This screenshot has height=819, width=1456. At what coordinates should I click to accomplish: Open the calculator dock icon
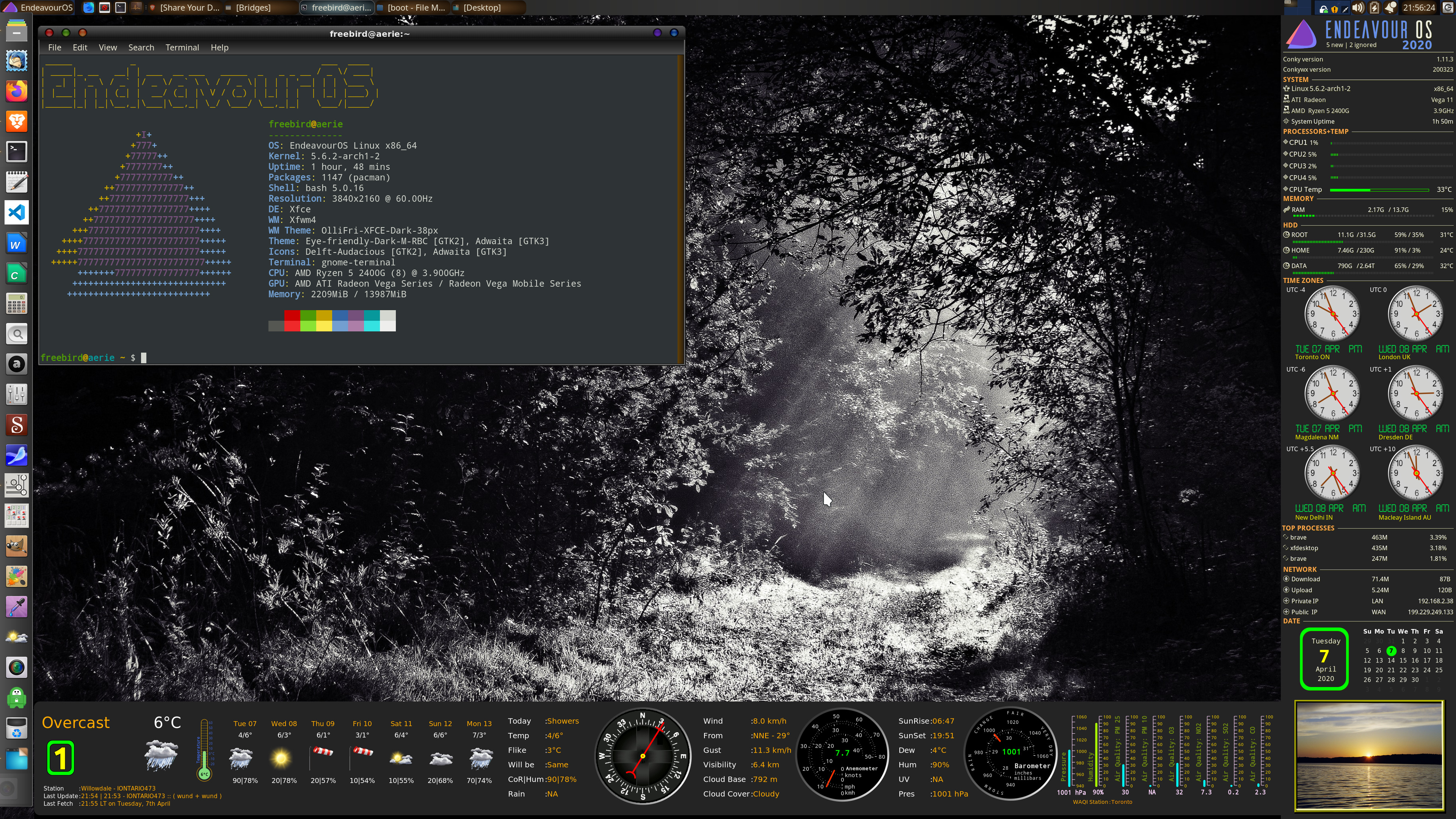[16, 304]
